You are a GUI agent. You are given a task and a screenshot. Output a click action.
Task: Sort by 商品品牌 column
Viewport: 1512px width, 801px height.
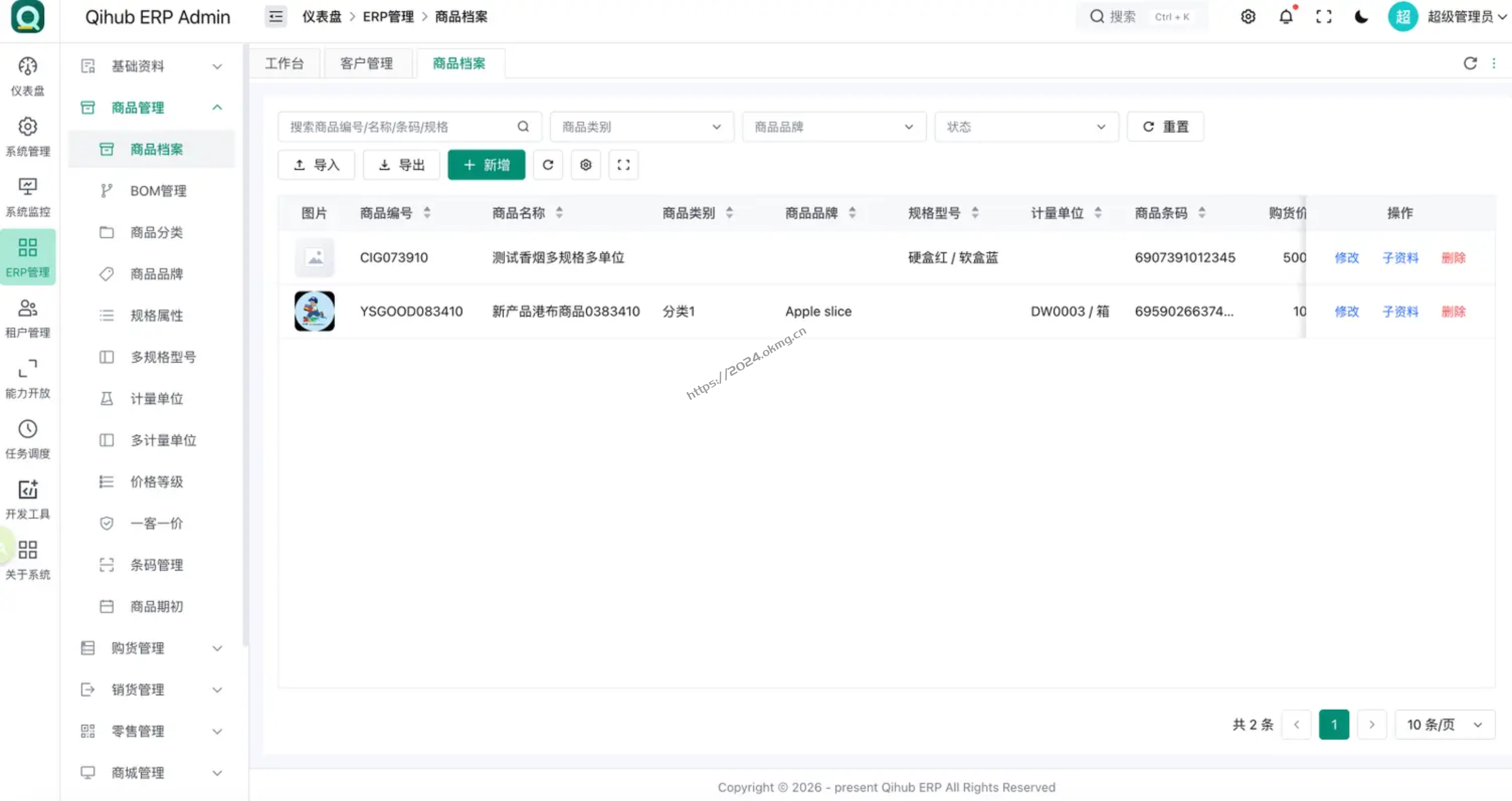coord(851,213)
